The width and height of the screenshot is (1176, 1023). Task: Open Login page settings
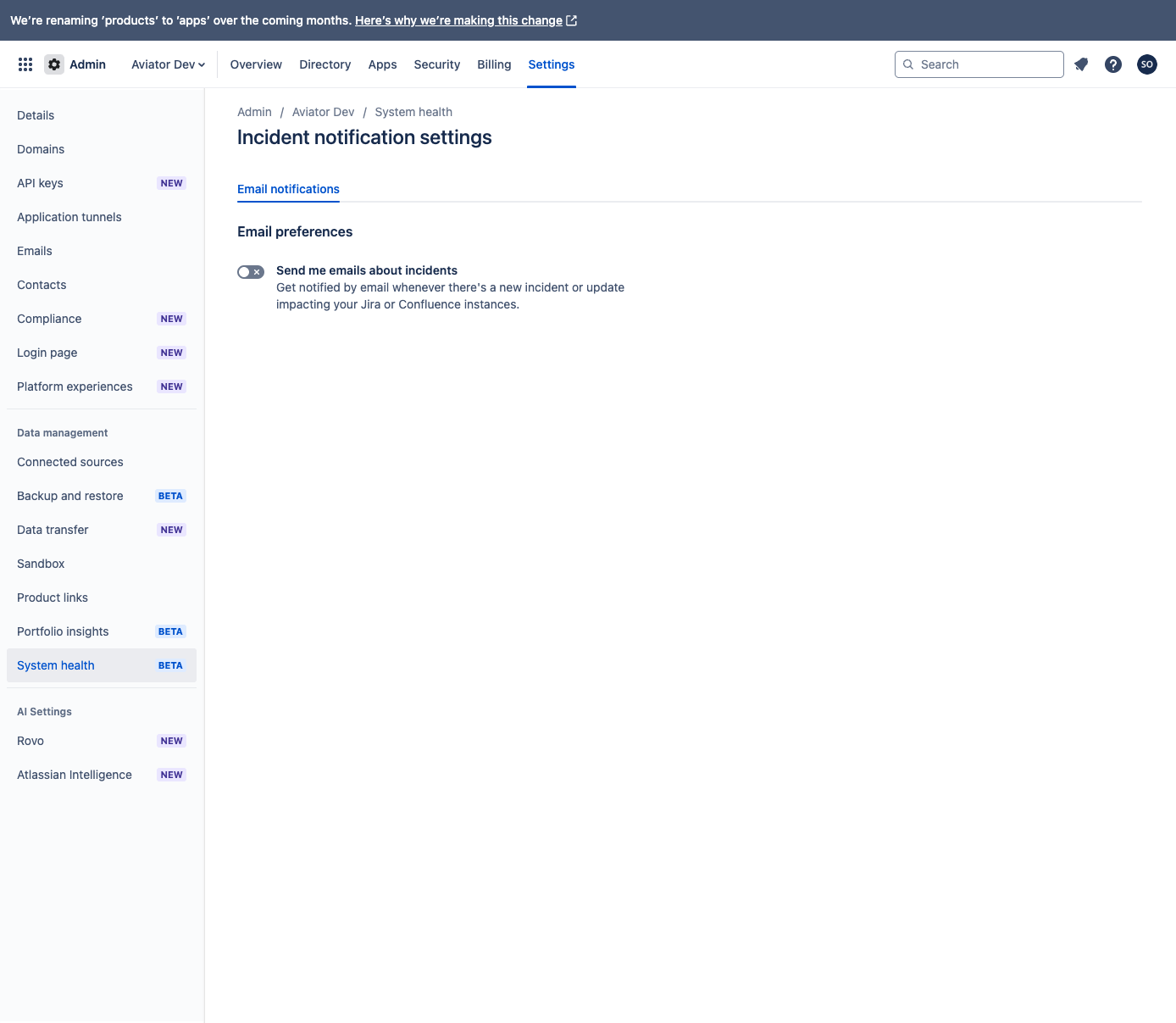[102, 353]
